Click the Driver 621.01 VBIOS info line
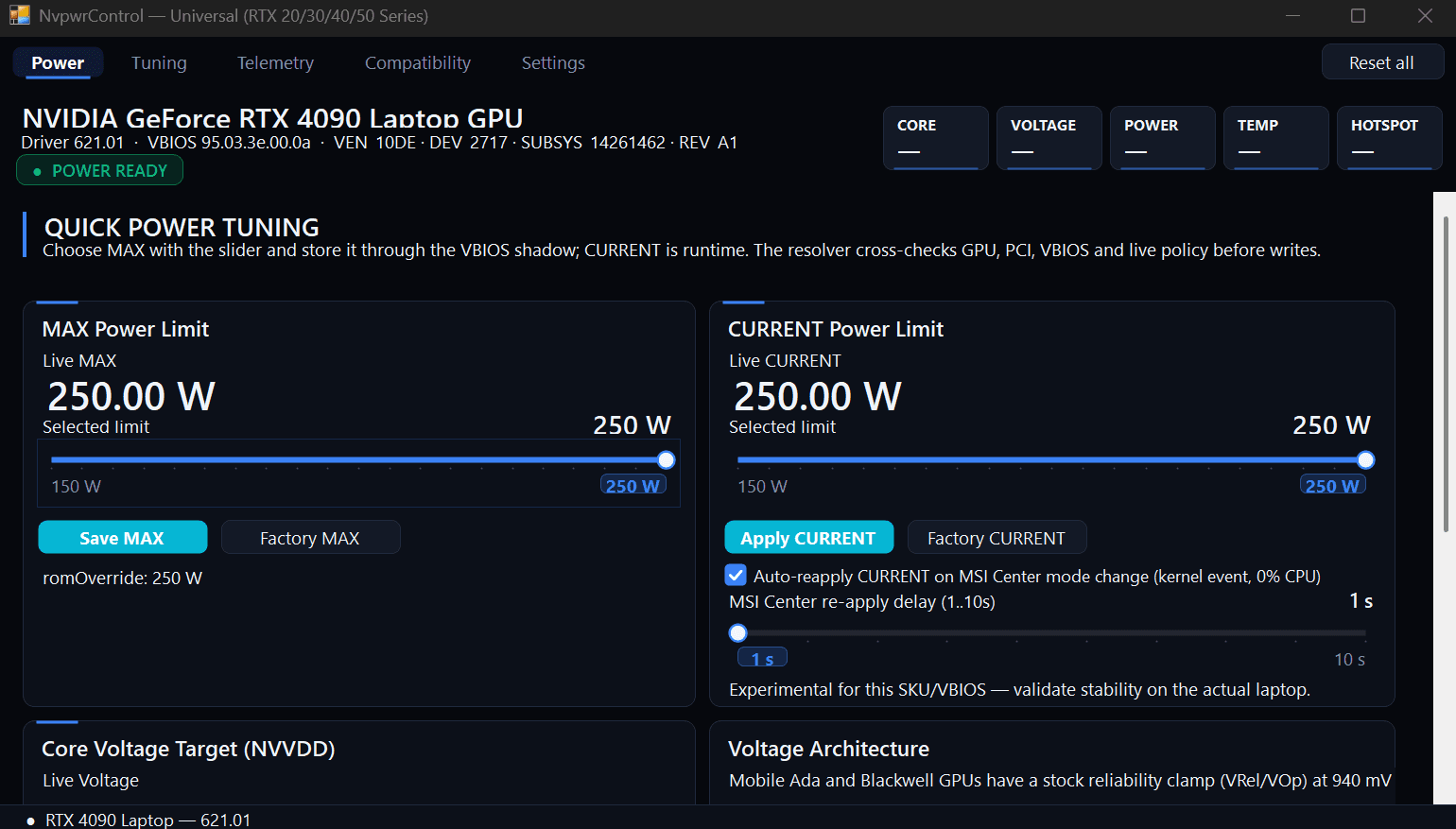1456x829 pixels. point(379,143)
